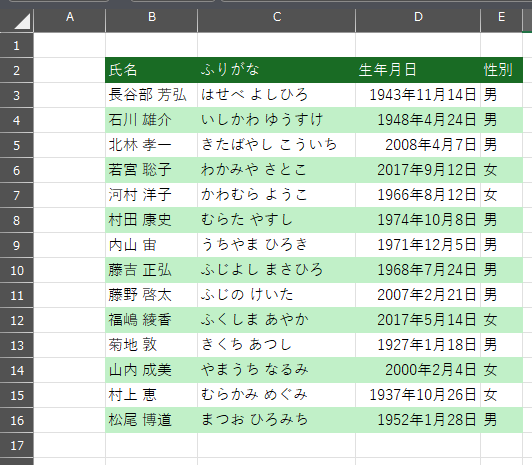Select date cell 1966年8月12日

[418, 195]
